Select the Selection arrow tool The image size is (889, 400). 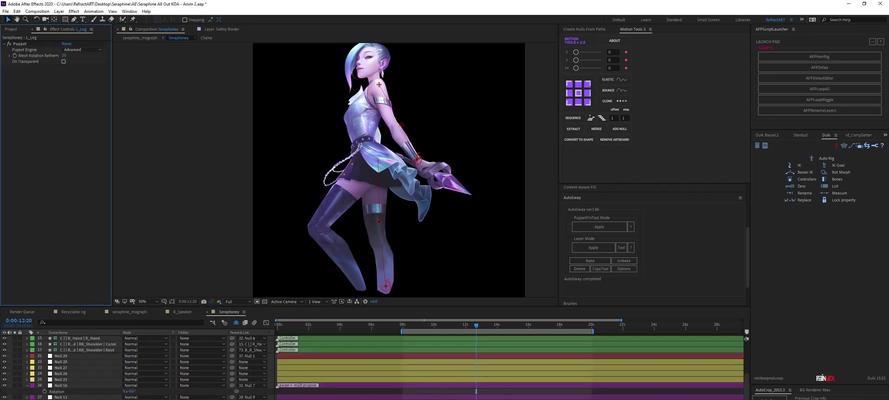point(9,19)
